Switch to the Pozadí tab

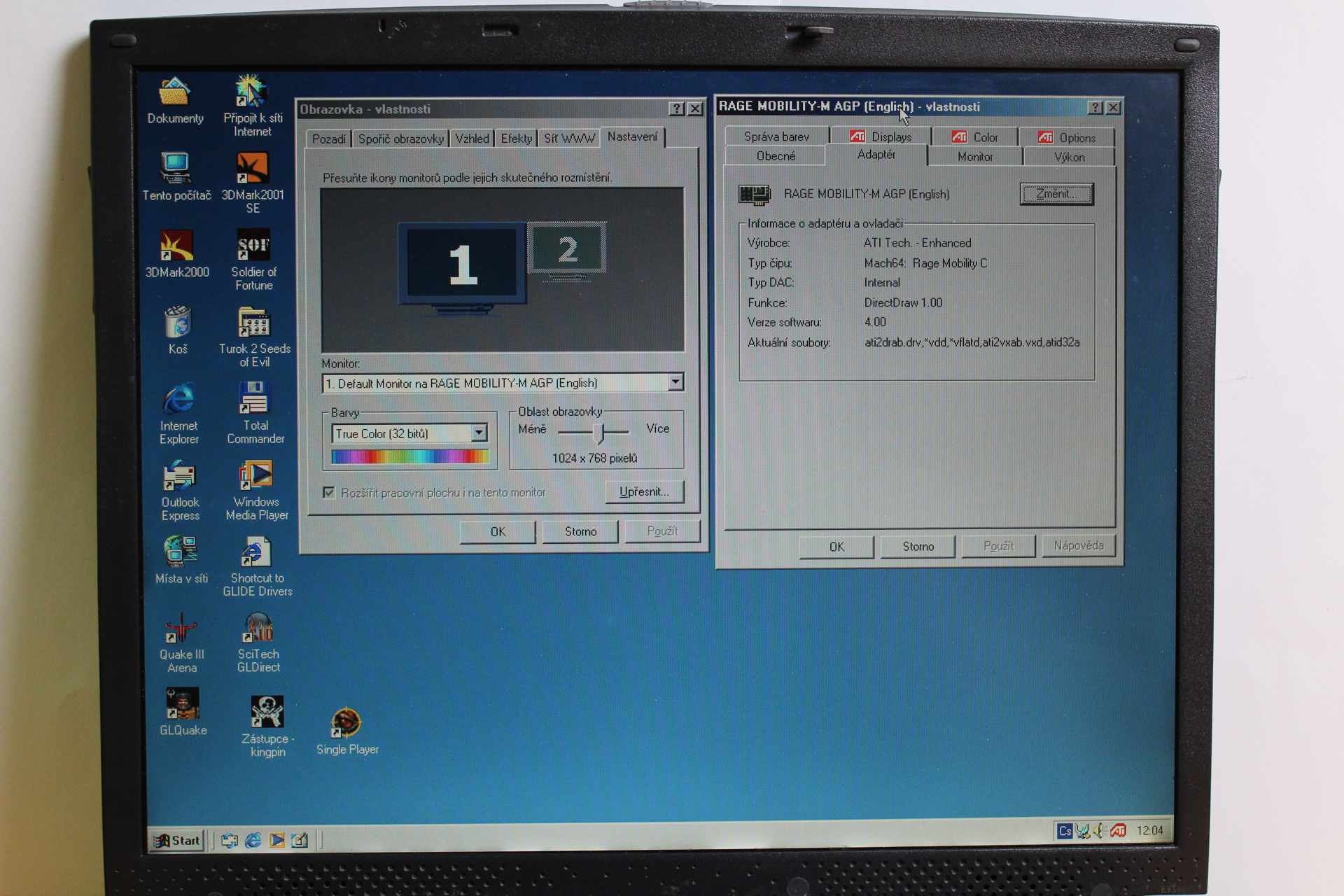click(x=328, y=139)
